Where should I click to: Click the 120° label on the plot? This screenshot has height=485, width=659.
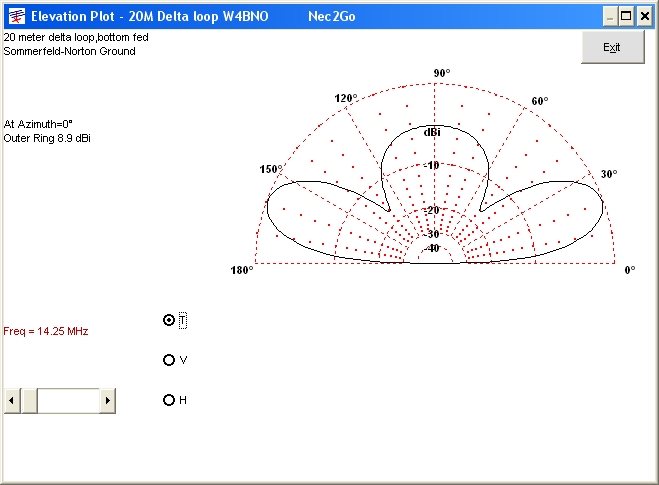[345, 98]
